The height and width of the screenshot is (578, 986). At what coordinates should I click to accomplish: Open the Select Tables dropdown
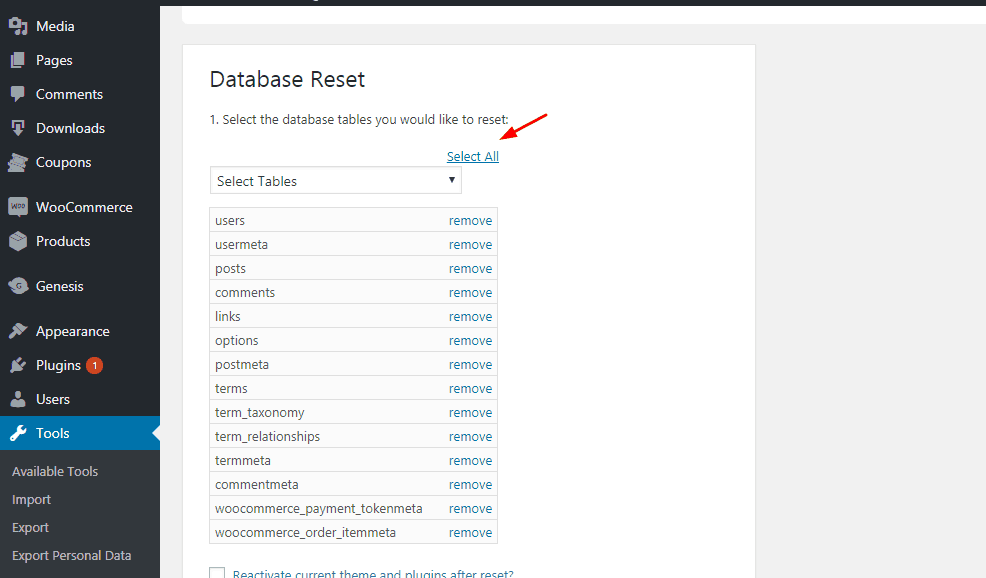coord(335,181)
